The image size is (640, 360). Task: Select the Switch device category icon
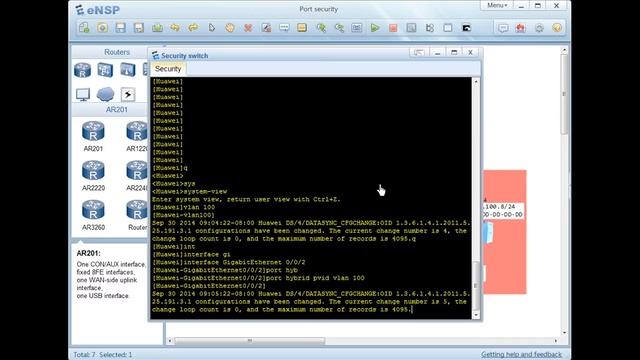tap(105, 70)
